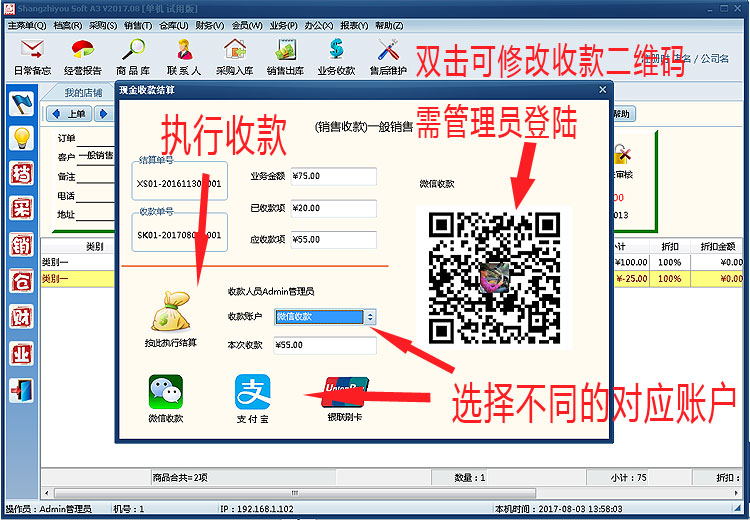Click the light bulb sidebar icon

pos(22,138)
